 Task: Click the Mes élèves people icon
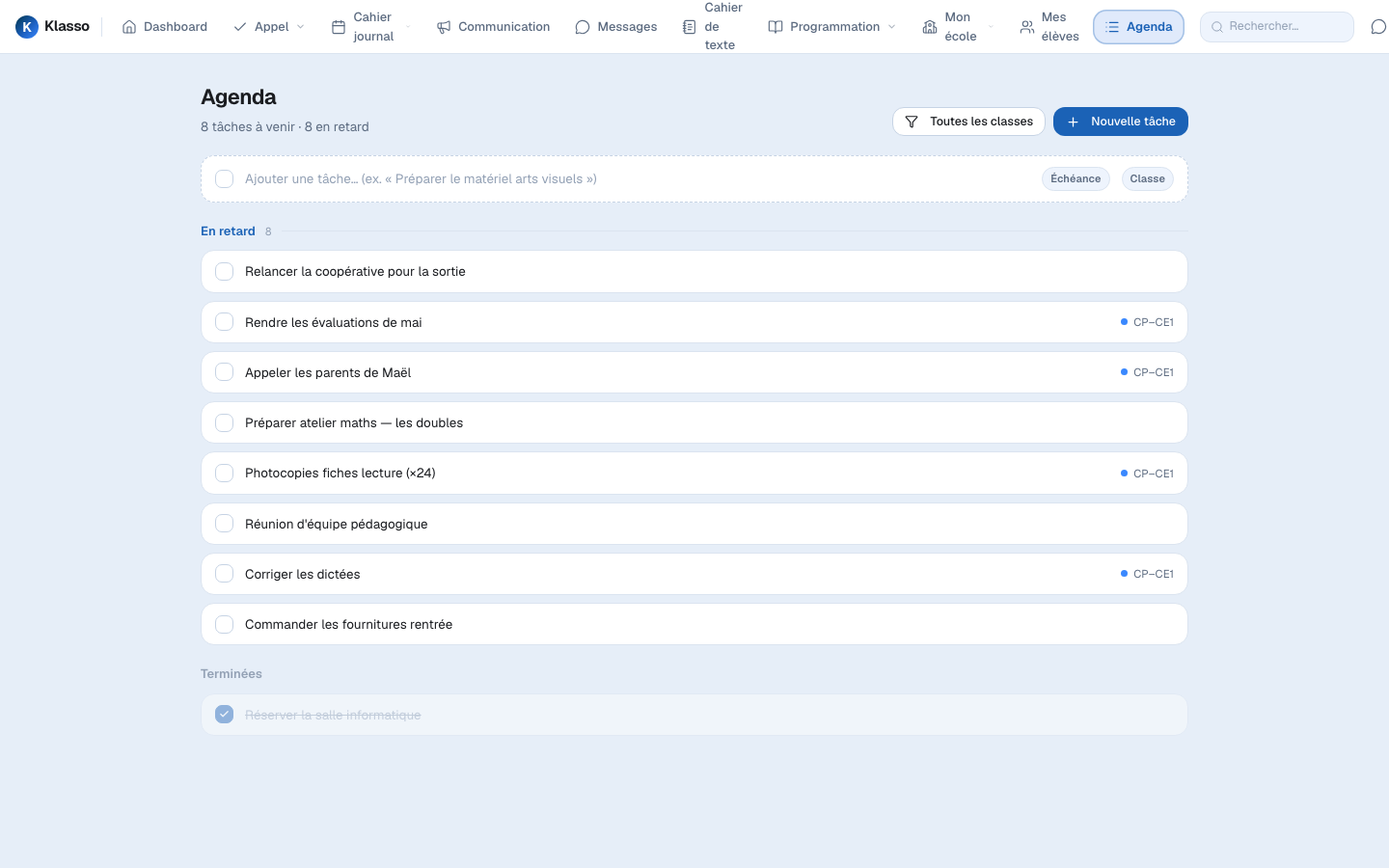pyautogui.click(x=1027, y=27)
